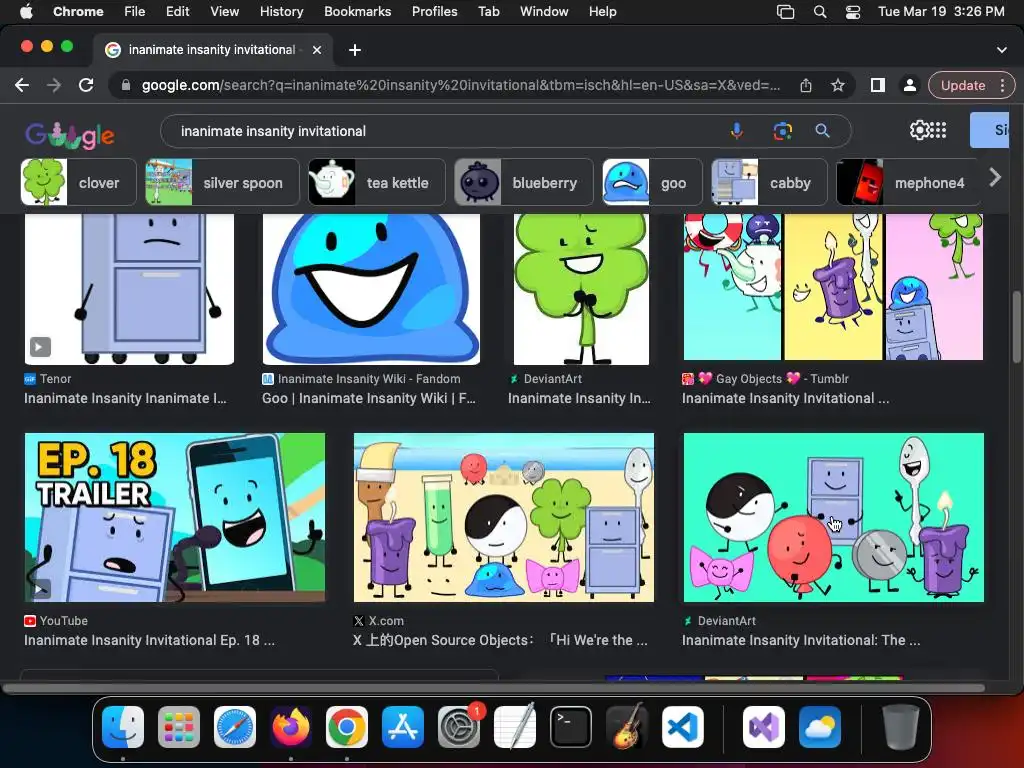The height and width of the screenshot is (768, 1024).
Task: Open the File menu
Action: tap(135, 12)
